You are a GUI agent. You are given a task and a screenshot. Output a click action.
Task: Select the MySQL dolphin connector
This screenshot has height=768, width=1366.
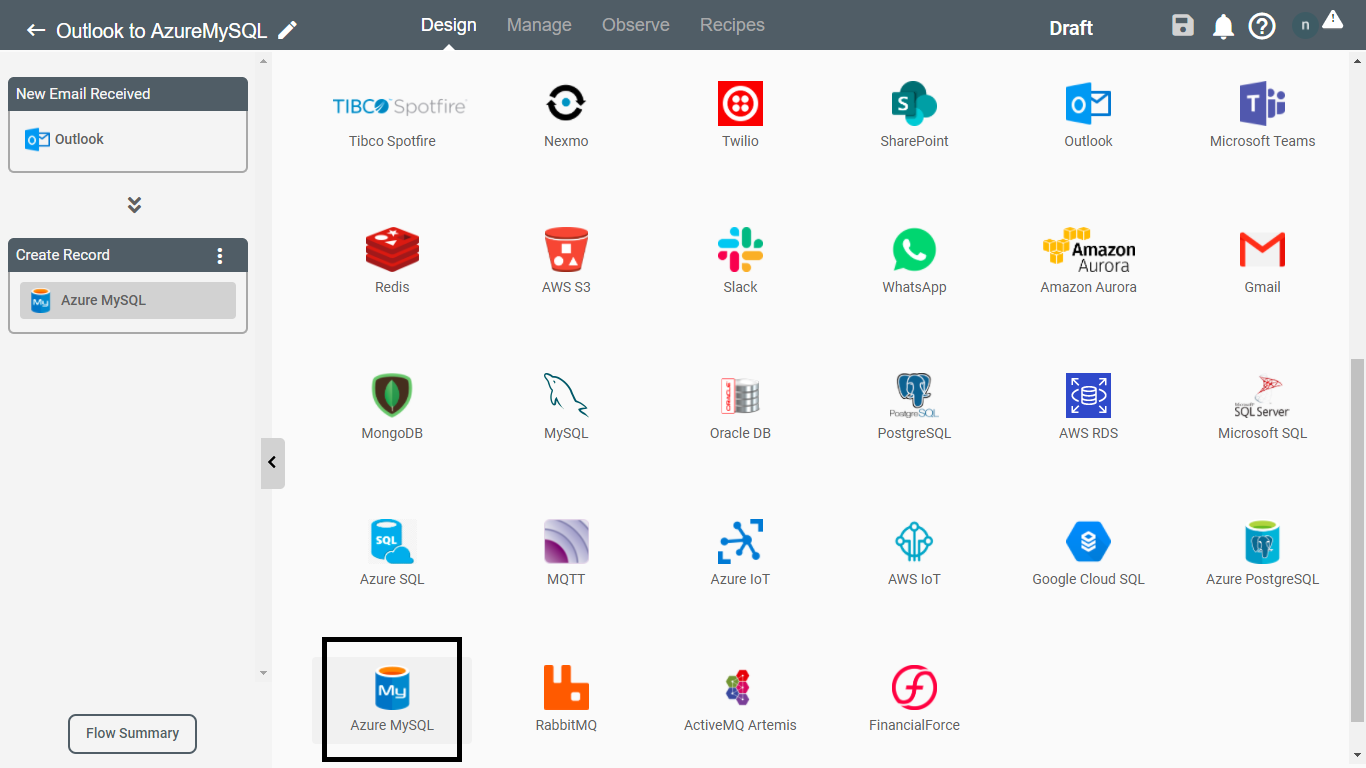566,408
